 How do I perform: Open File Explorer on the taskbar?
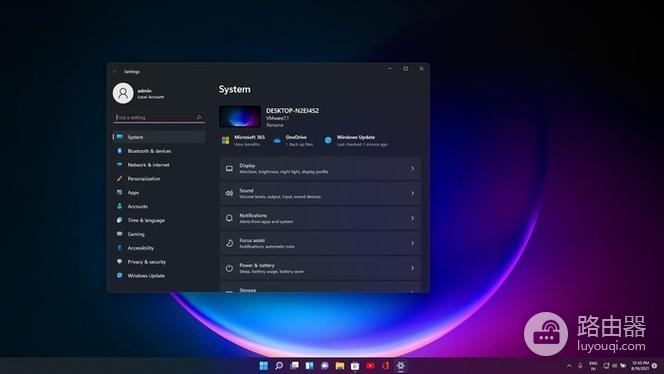point(340,366)
